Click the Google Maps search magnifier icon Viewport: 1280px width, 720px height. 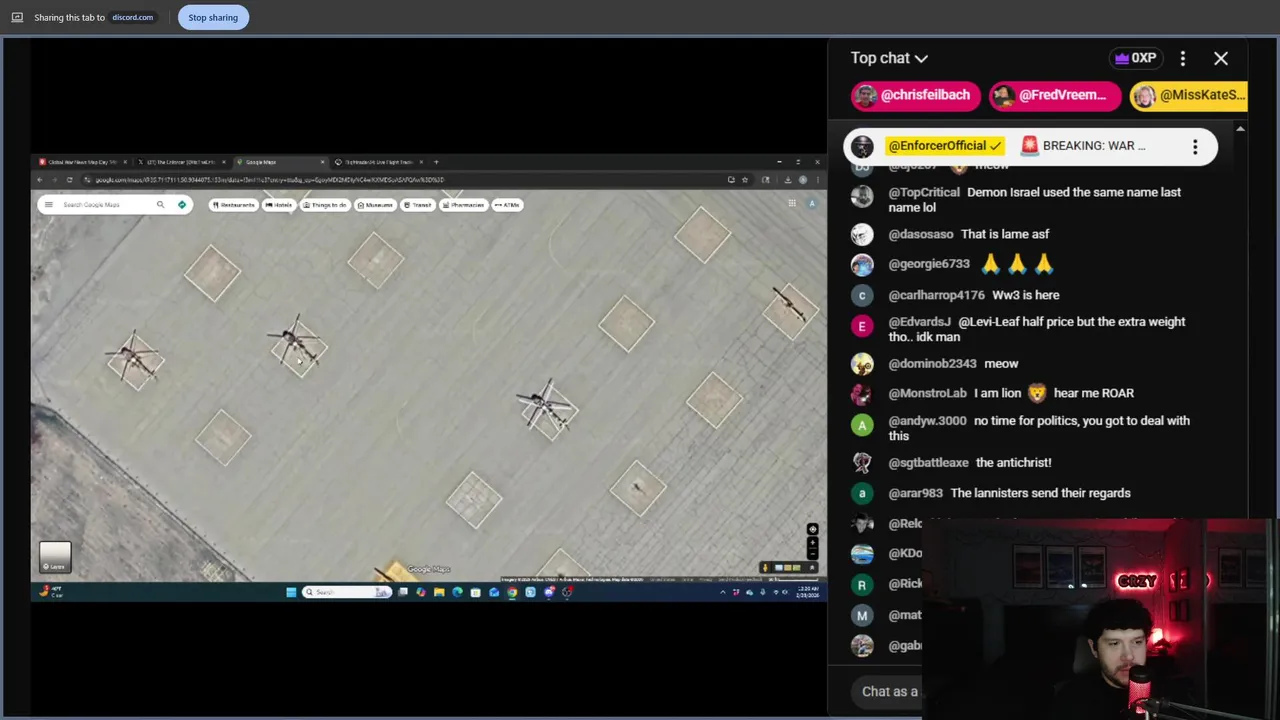[160, 205]
